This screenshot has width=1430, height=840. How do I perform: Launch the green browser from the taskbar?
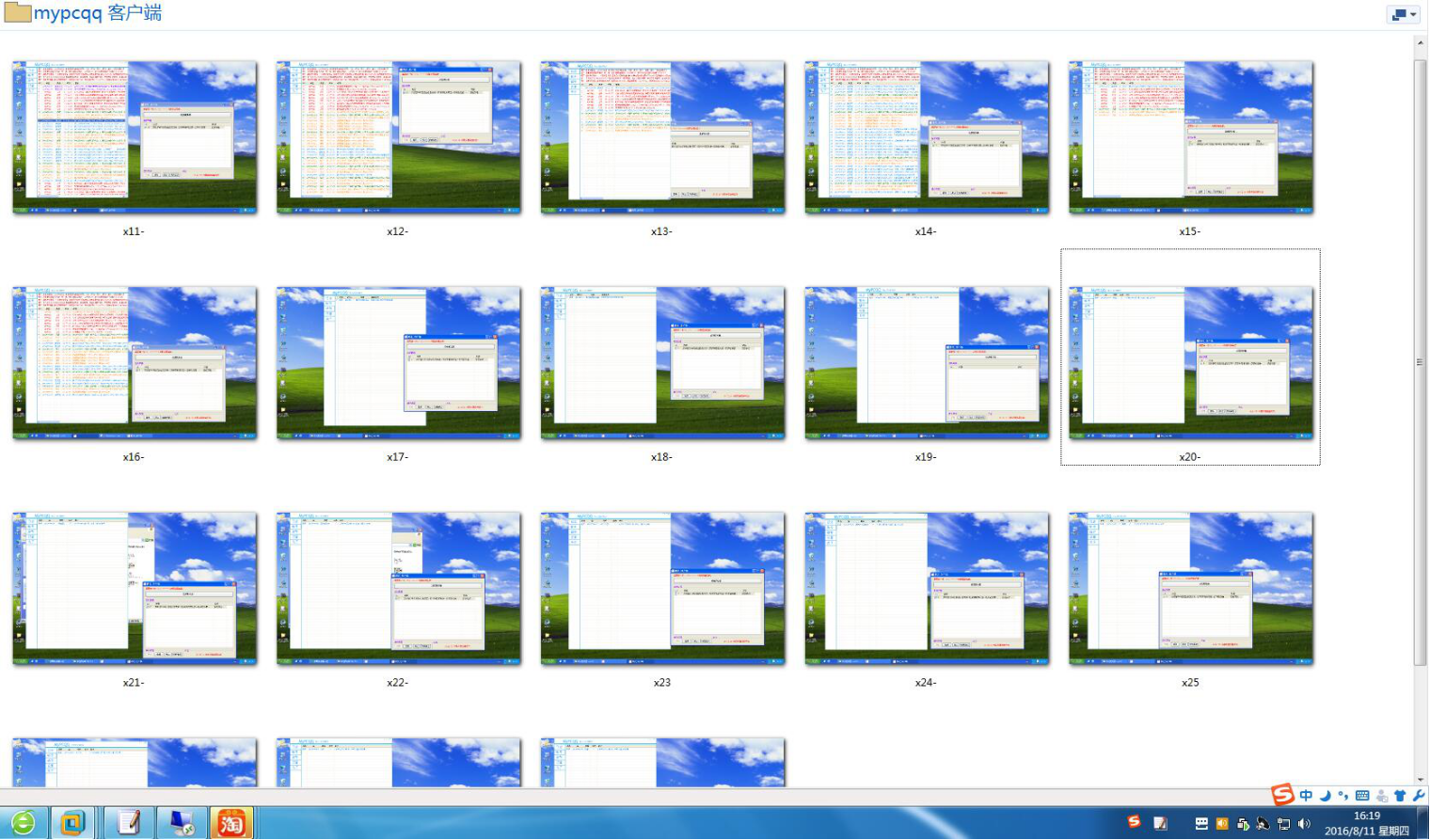[x=24, y=822]
